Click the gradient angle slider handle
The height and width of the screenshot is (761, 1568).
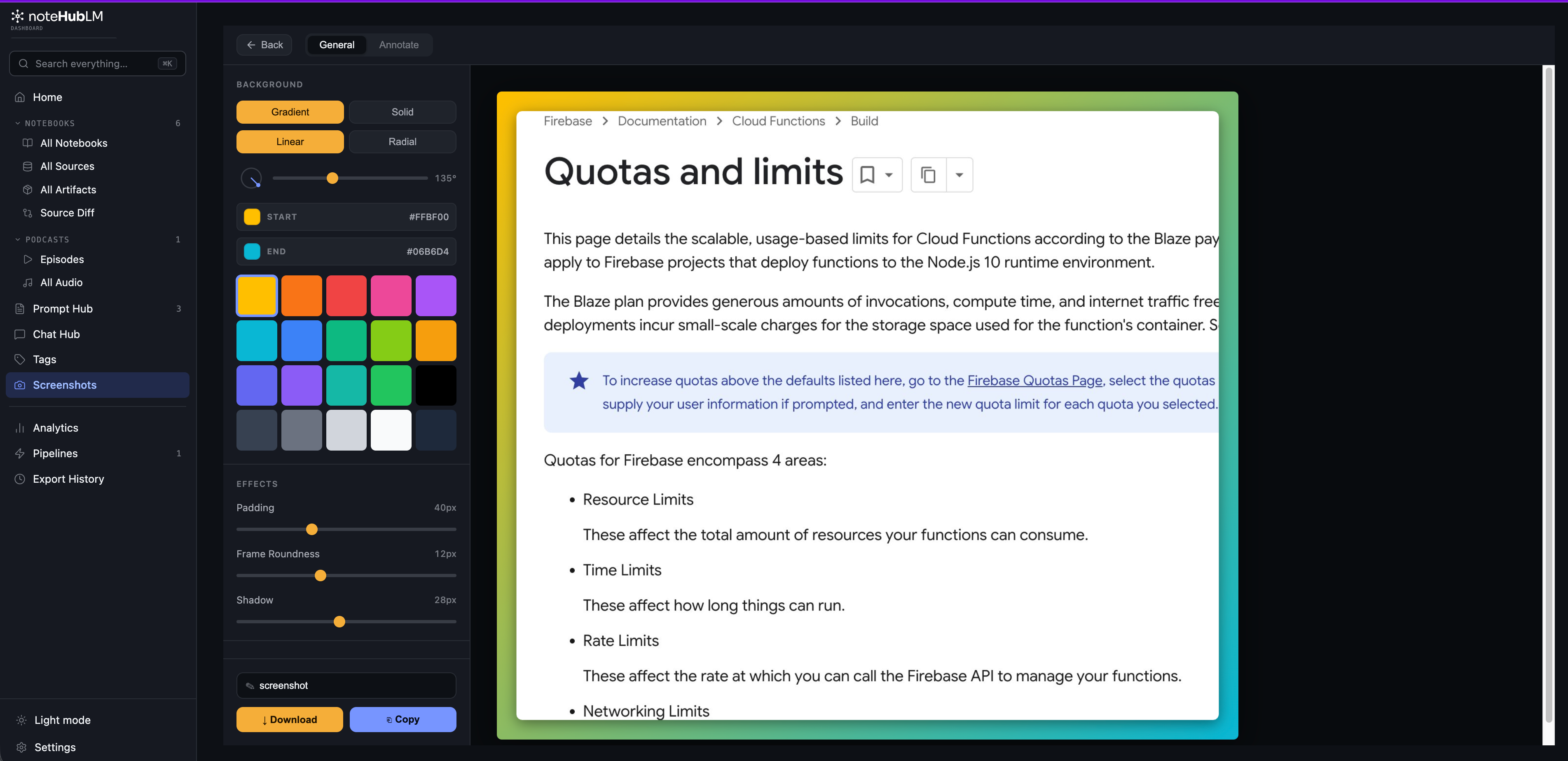tap(332, 178)
